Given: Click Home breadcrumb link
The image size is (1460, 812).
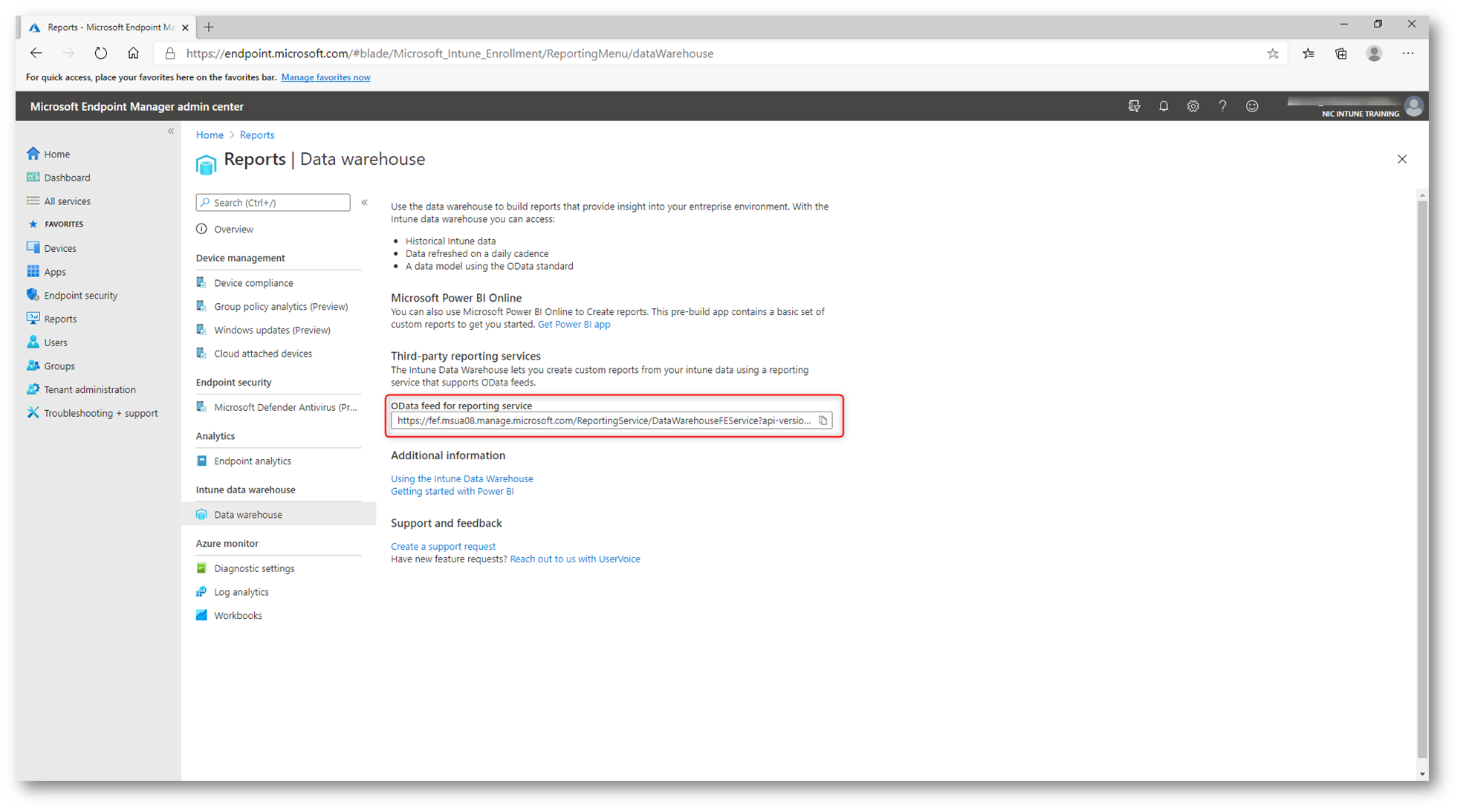Looking at the screenshot, I should (x=210, y=135).
